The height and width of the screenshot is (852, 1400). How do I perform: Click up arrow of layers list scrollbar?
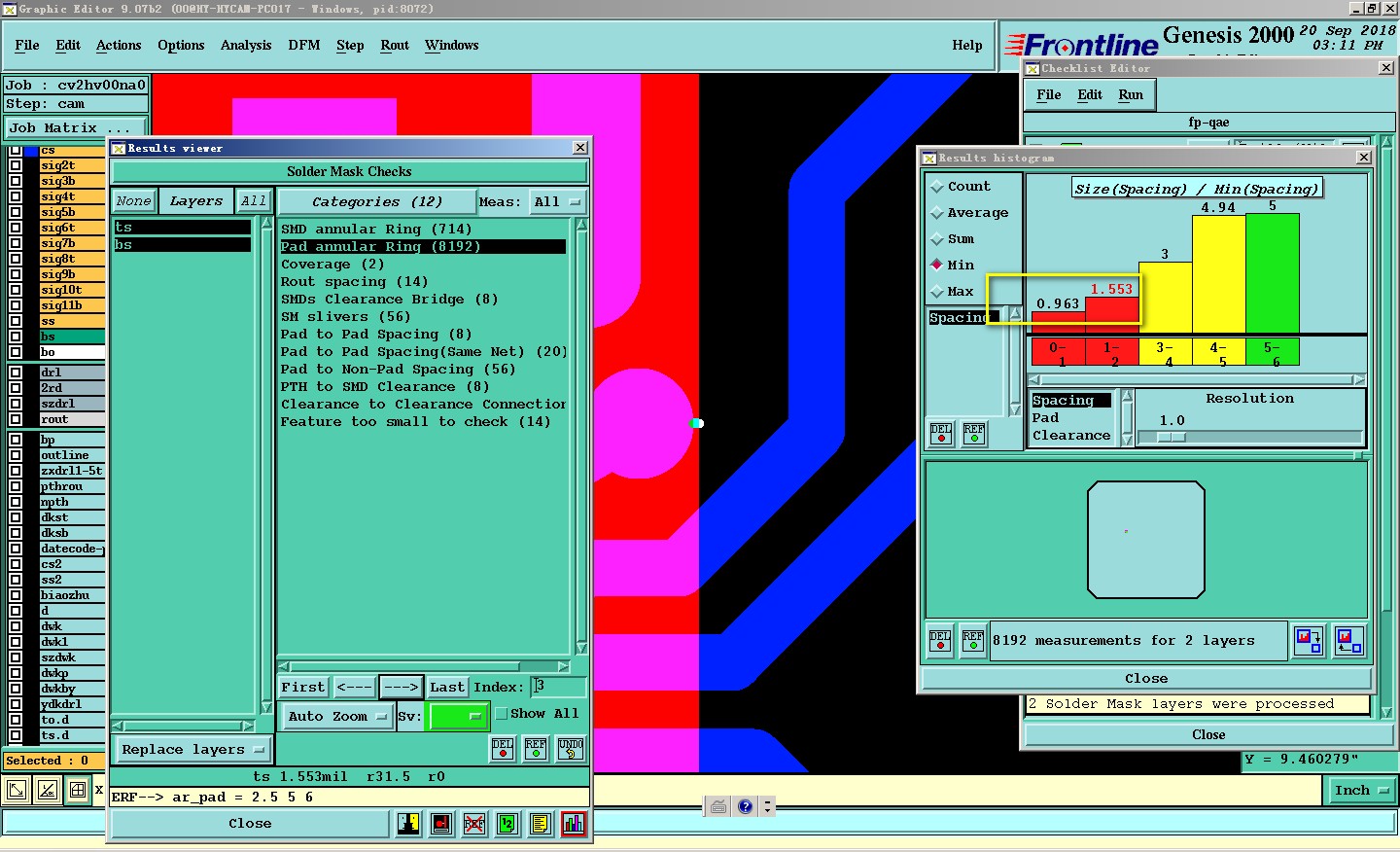[x=266, y=224]
